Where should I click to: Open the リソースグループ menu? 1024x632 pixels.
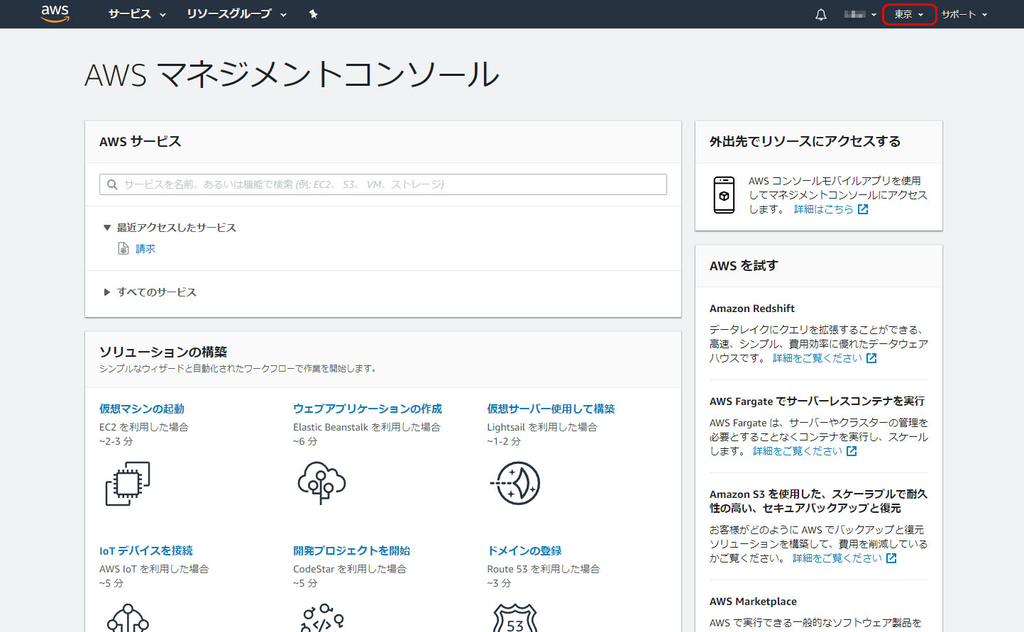[236, 14]
